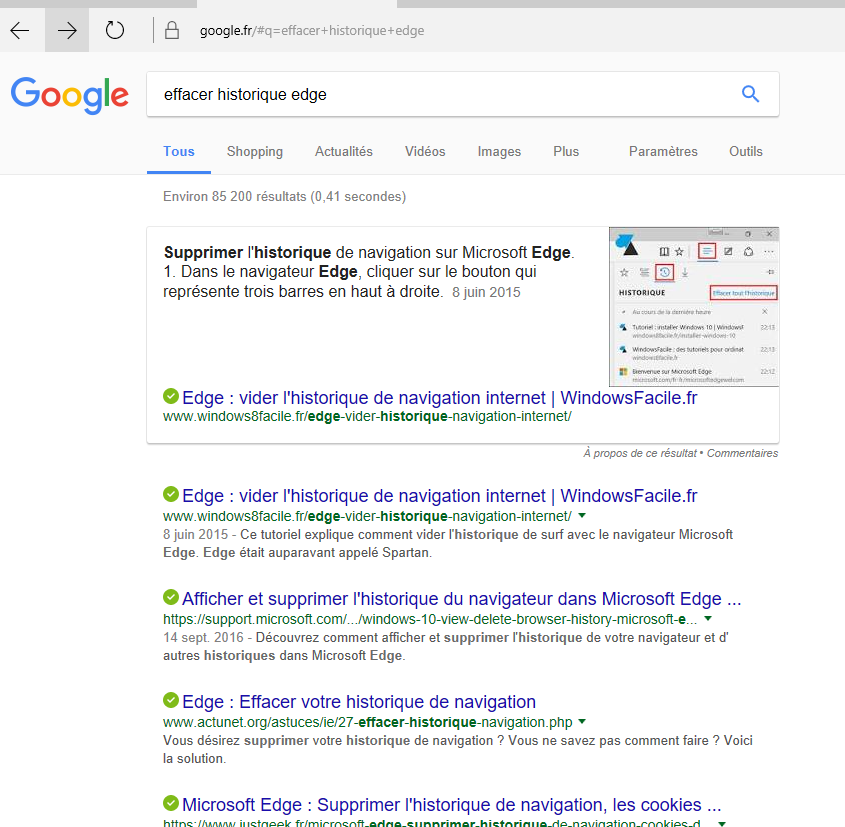This screenshot has width=845, height=827.
Task: Open the featured snippet WindowsFacile.fr title link
Action: (x=439, y=398)
